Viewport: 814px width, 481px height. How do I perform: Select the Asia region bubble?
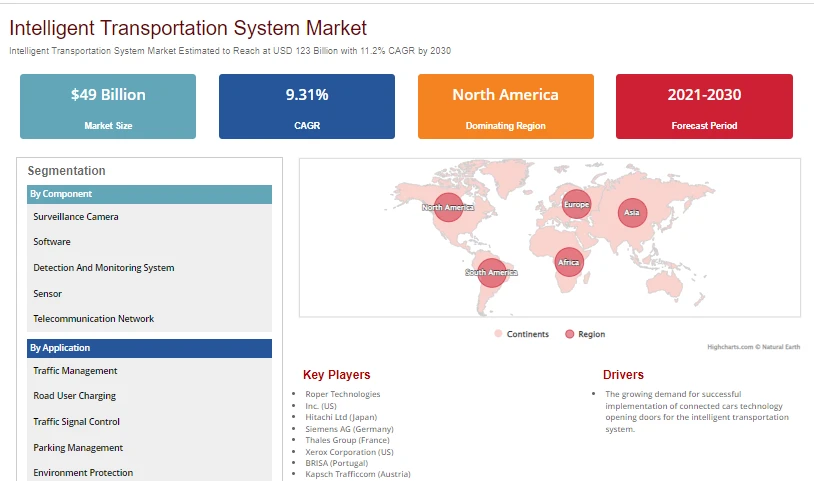pyautogui.click(x=632, y=213)
